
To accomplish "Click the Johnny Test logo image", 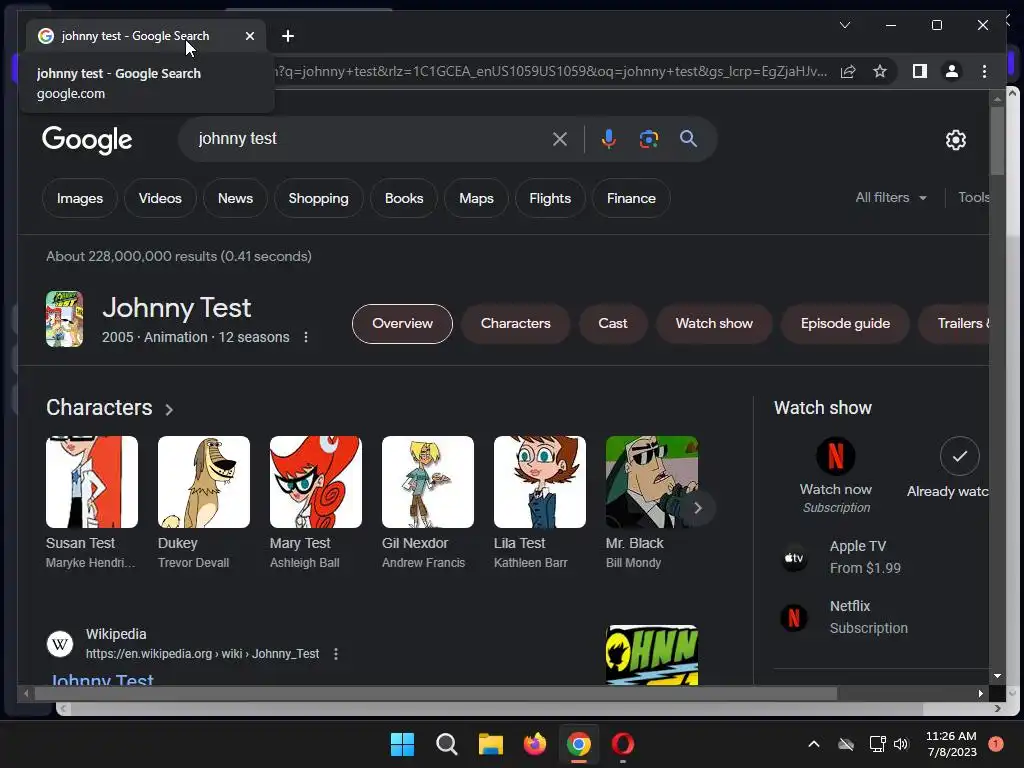I will 652,655.
